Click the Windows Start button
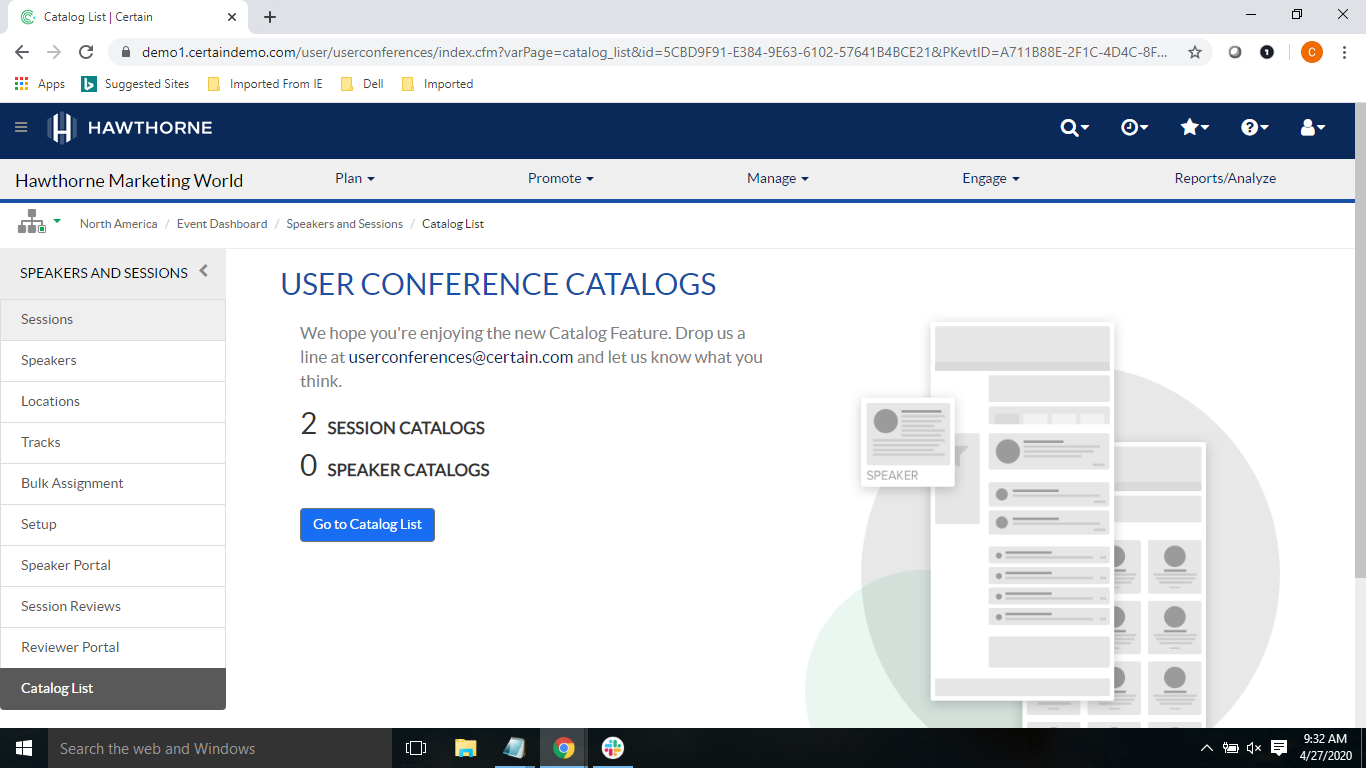1366x768 pixels. point(24,748)
